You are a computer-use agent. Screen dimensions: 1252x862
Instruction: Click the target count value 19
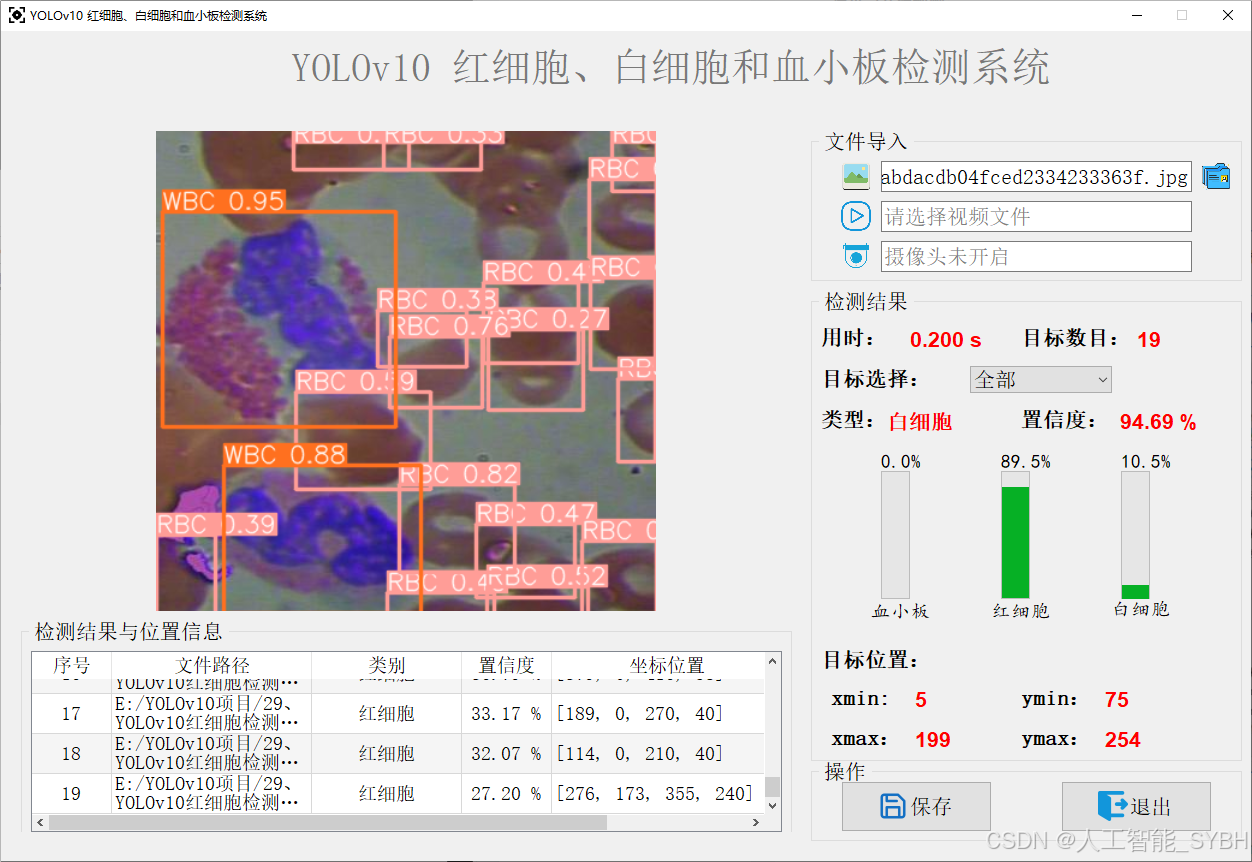coord(1149,340)
